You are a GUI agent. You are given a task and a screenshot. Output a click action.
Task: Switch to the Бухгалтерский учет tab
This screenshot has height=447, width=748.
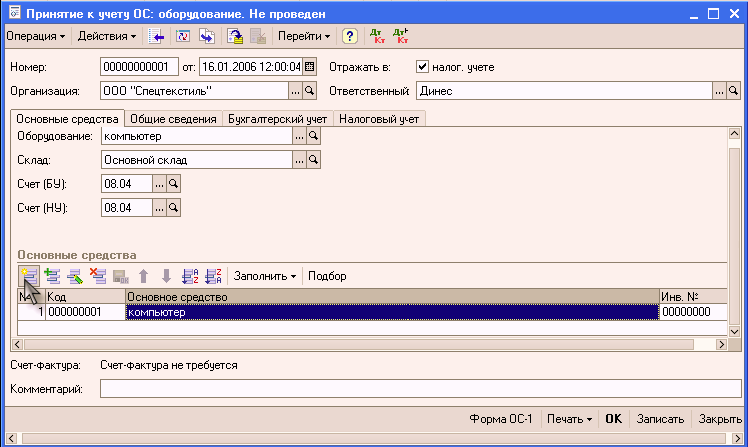point(277,119)
